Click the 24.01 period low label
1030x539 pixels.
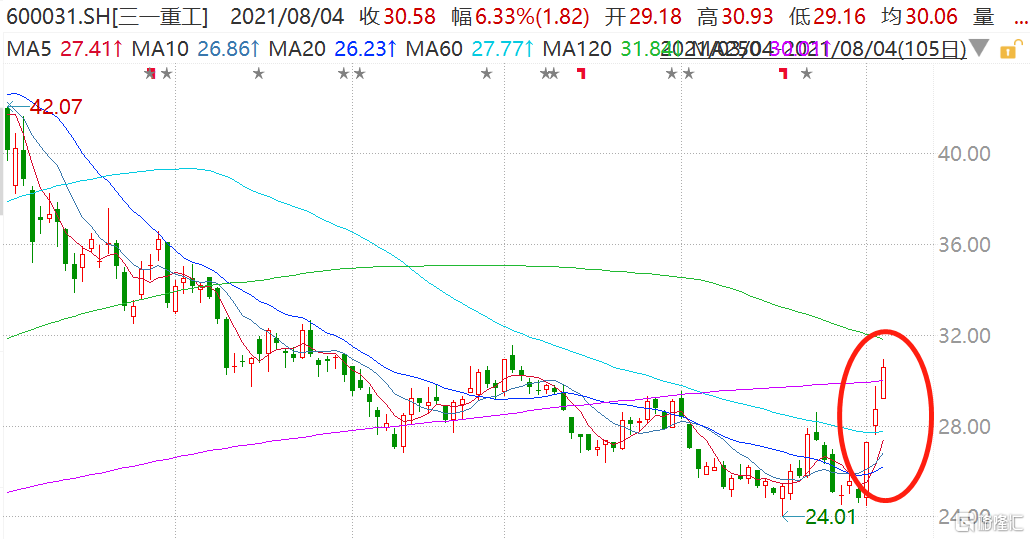click(831, 517)
